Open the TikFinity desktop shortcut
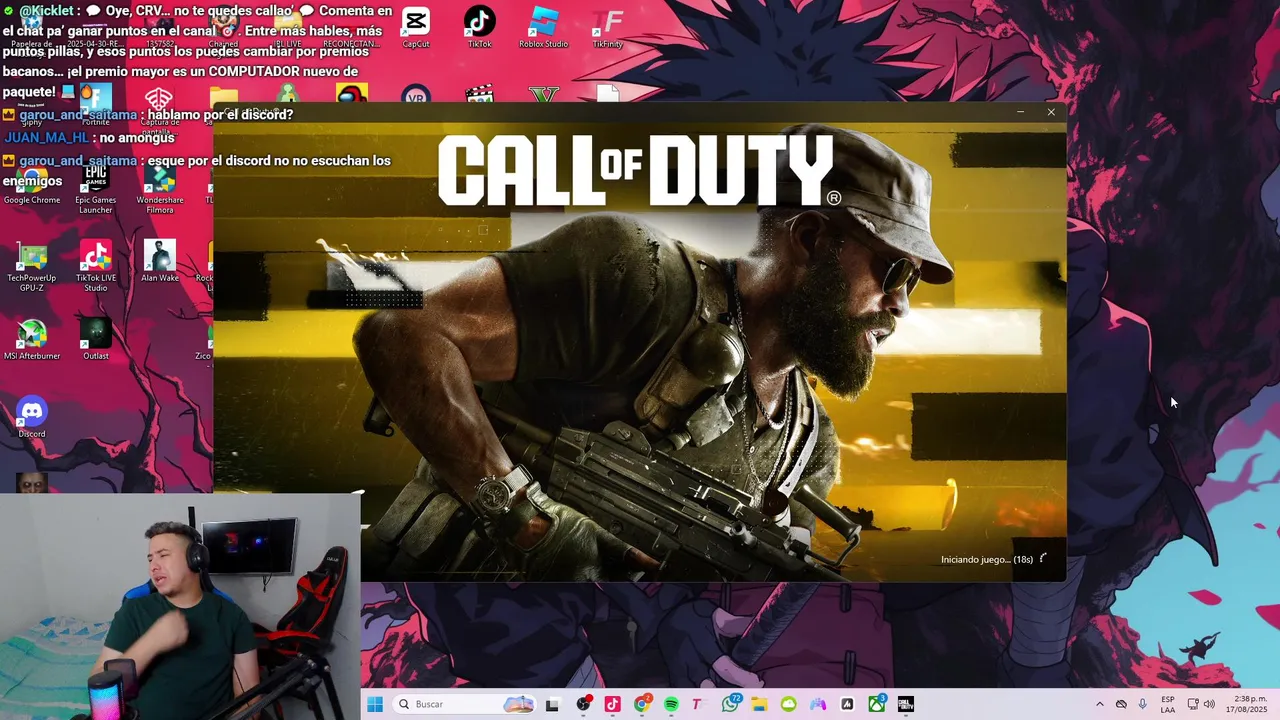The image size is (1280, 720). click(x=607, y=27)
